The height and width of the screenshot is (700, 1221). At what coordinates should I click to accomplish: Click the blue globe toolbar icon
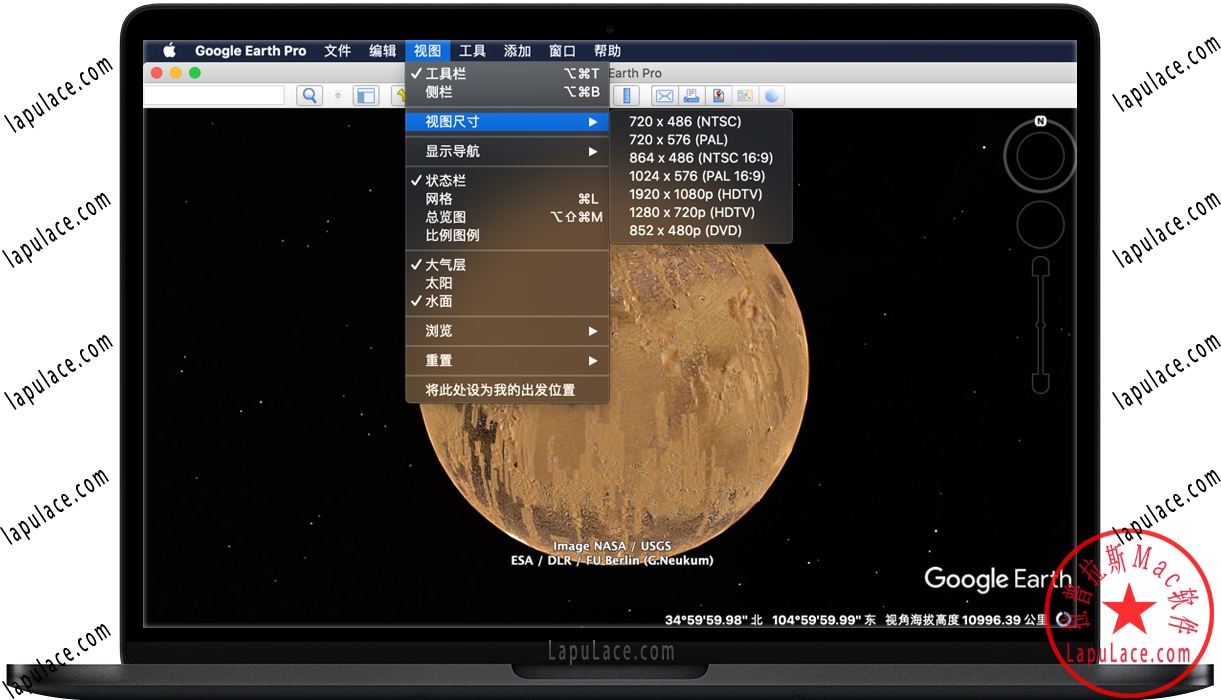click(771, 96)
